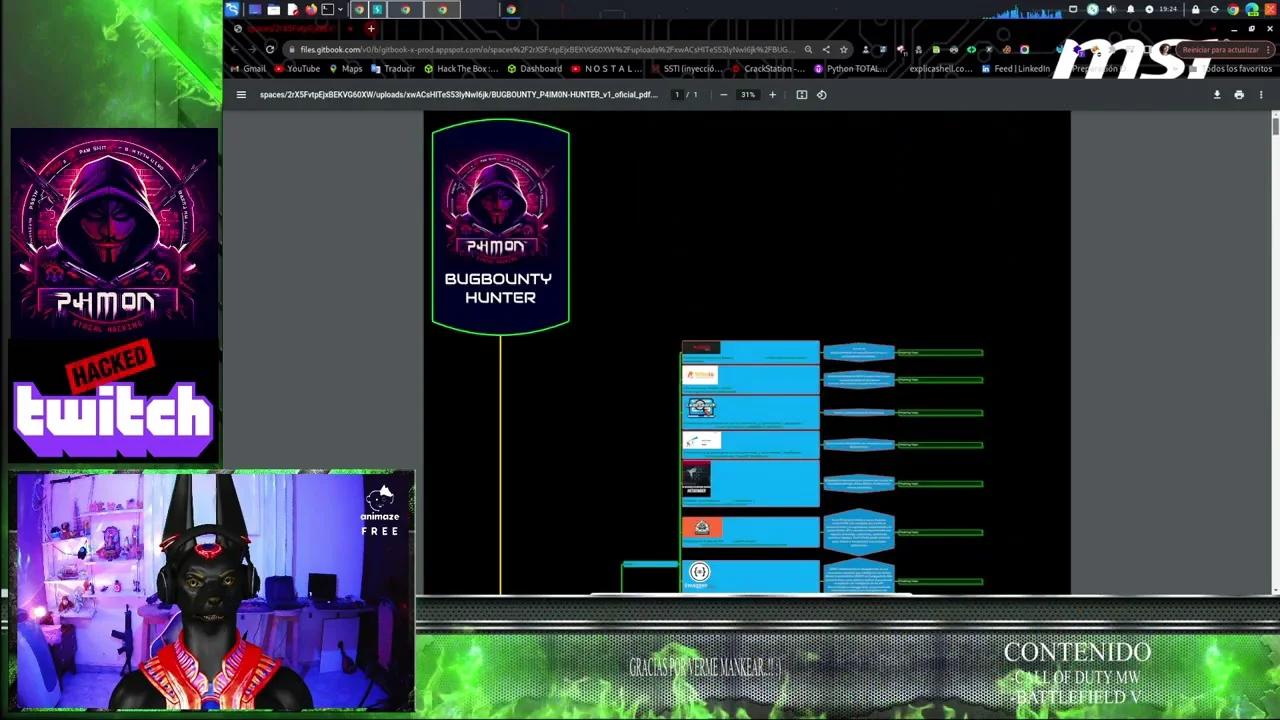The width and height of the screenshot is (1280, 720).
Task: Bookmark this page with the star icon
Action: (x=843, y=49)
